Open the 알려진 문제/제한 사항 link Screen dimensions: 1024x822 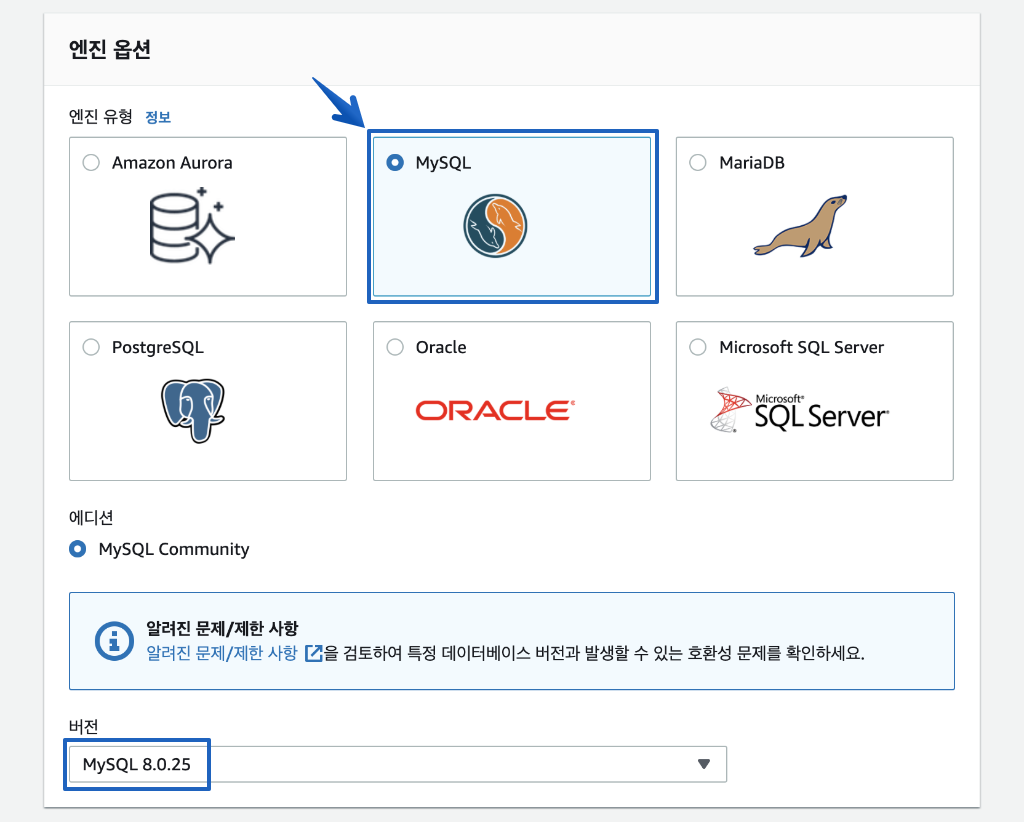pos(222,653)
